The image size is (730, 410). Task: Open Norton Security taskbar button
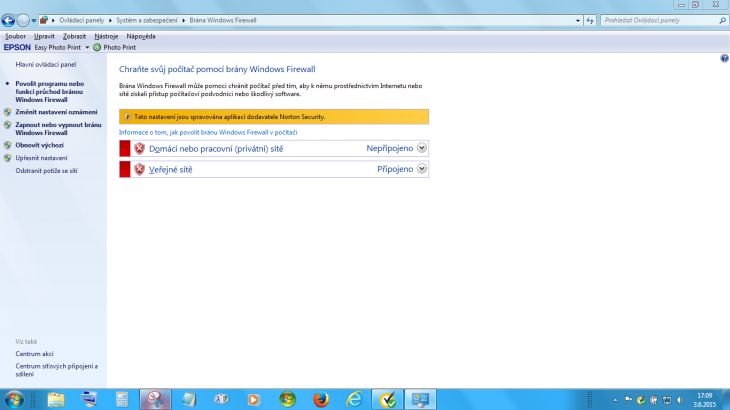[x=387, y=399]
